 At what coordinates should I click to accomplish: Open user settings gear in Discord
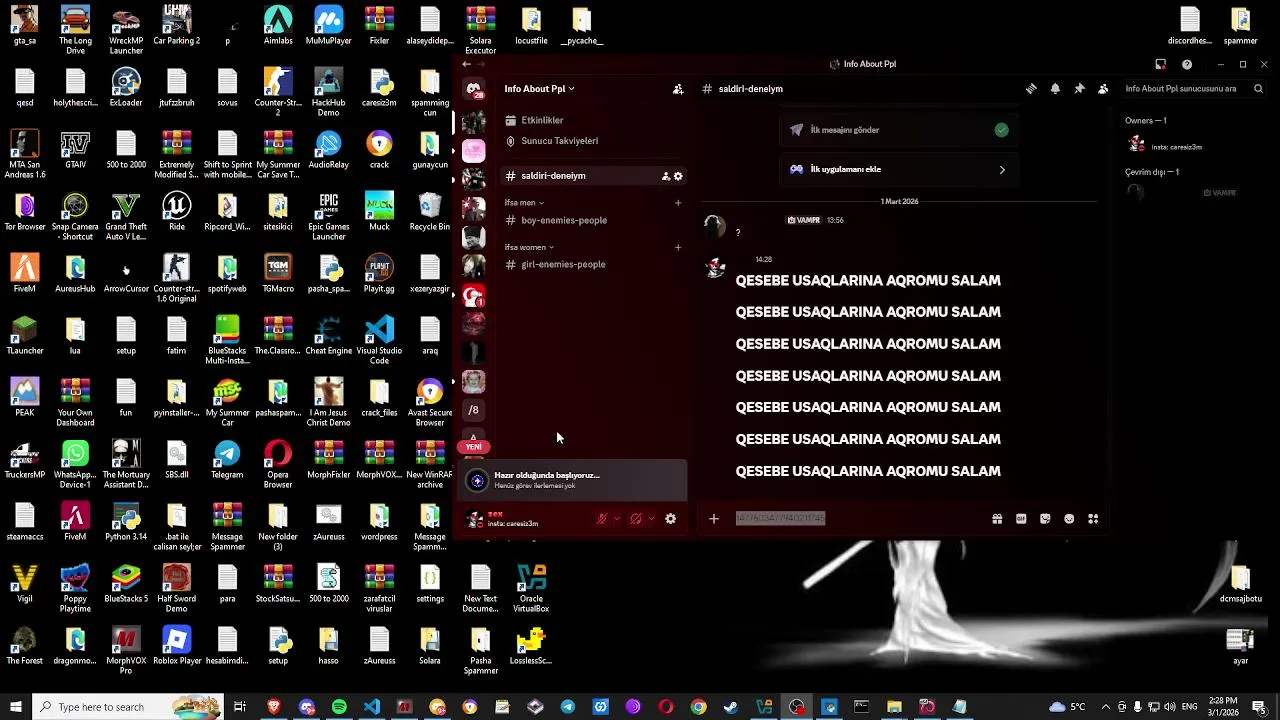tap(671, 519)
